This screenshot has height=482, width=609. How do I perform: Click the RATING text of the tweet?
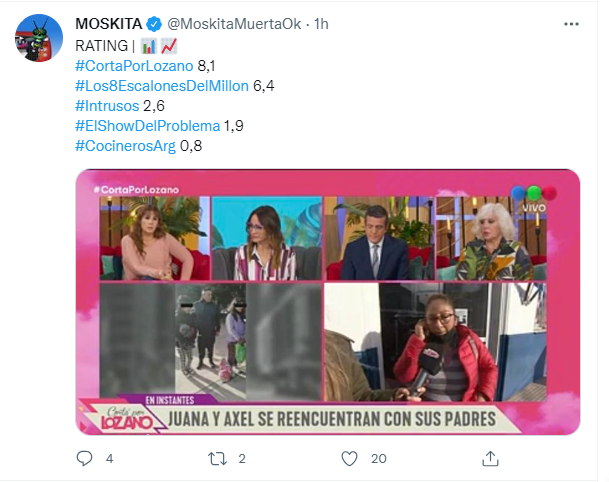(101, 46)
